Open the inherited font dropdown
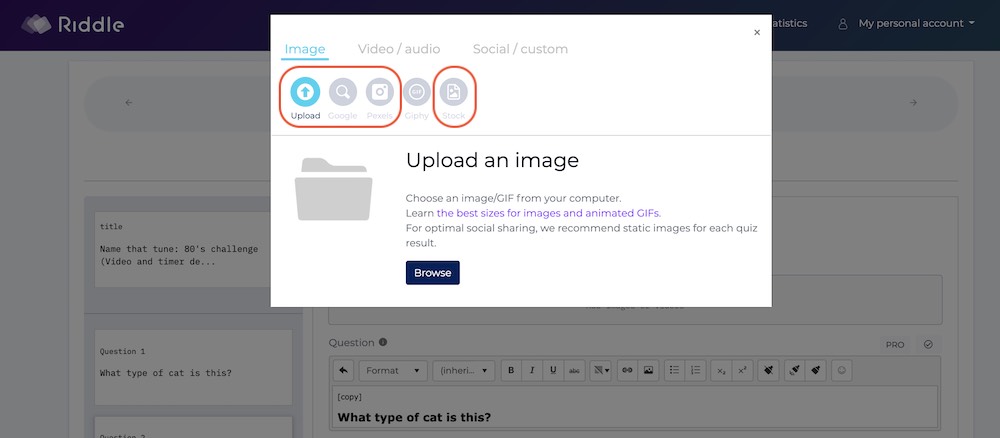The height and width of the screenshot is (438, 1000). click(463, 370)
